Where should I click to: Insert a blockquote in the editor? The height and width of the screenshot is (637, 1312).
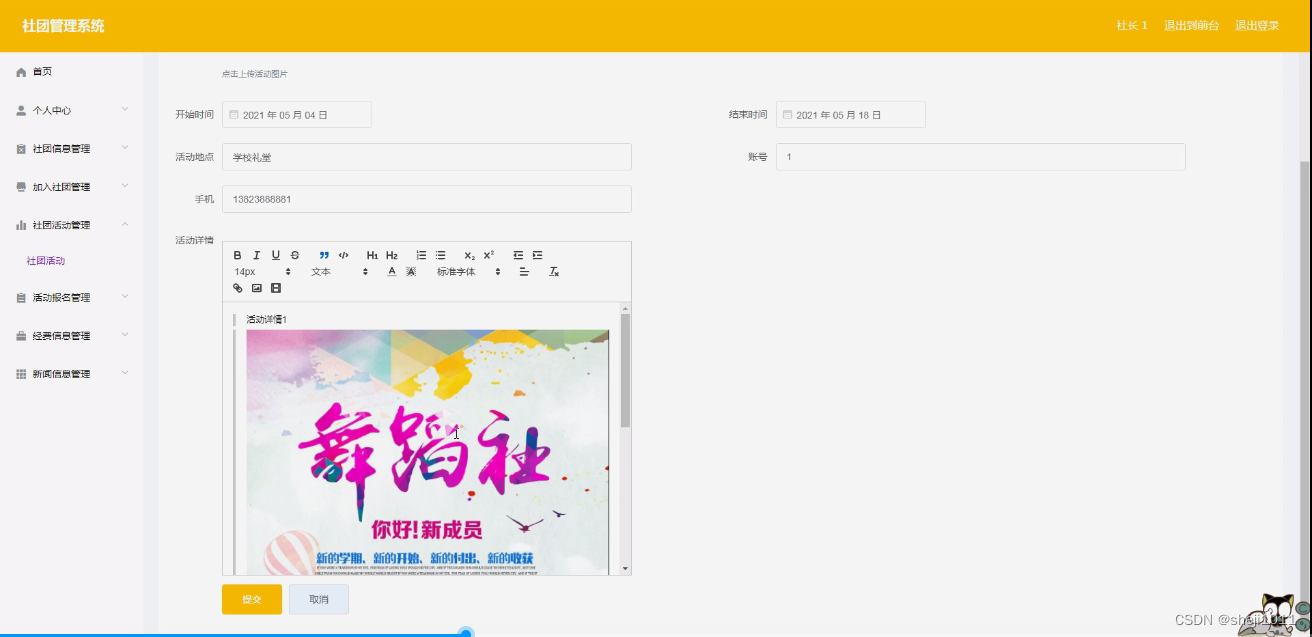pyautogui.click(x=323, y=254)
